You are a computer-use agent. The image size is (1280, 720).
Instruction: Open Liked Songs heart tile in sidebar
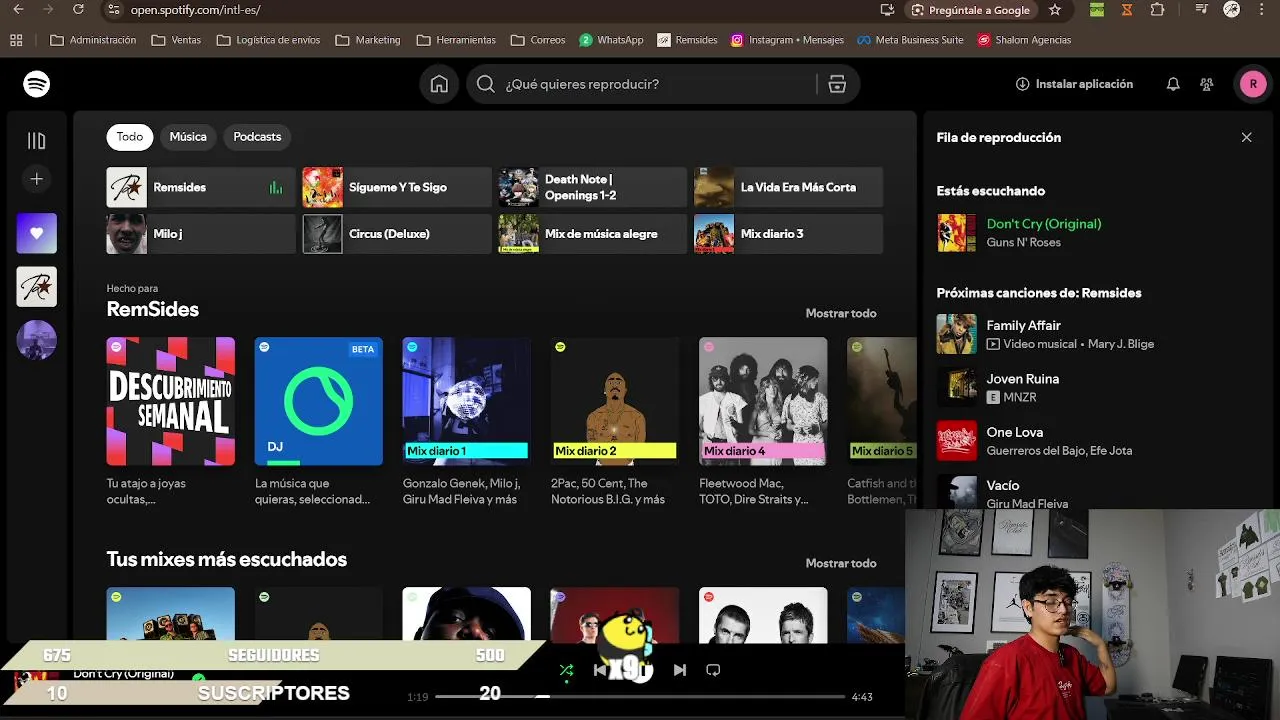[x=37, y=233]
